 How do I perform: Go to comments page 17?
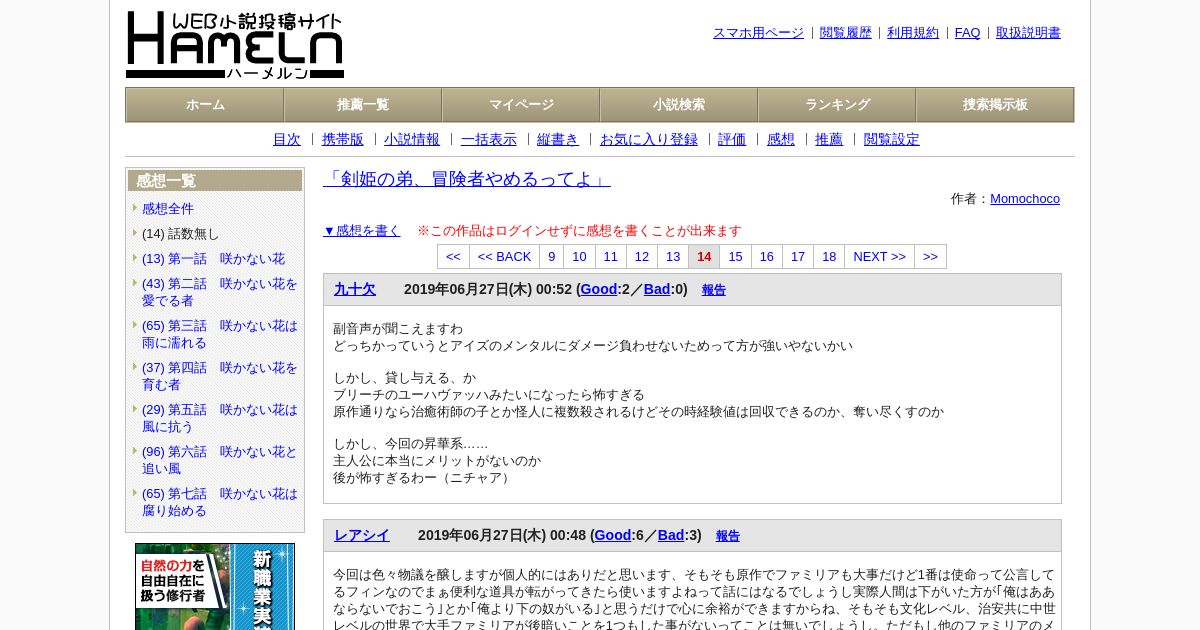click(x=798, y=257)
